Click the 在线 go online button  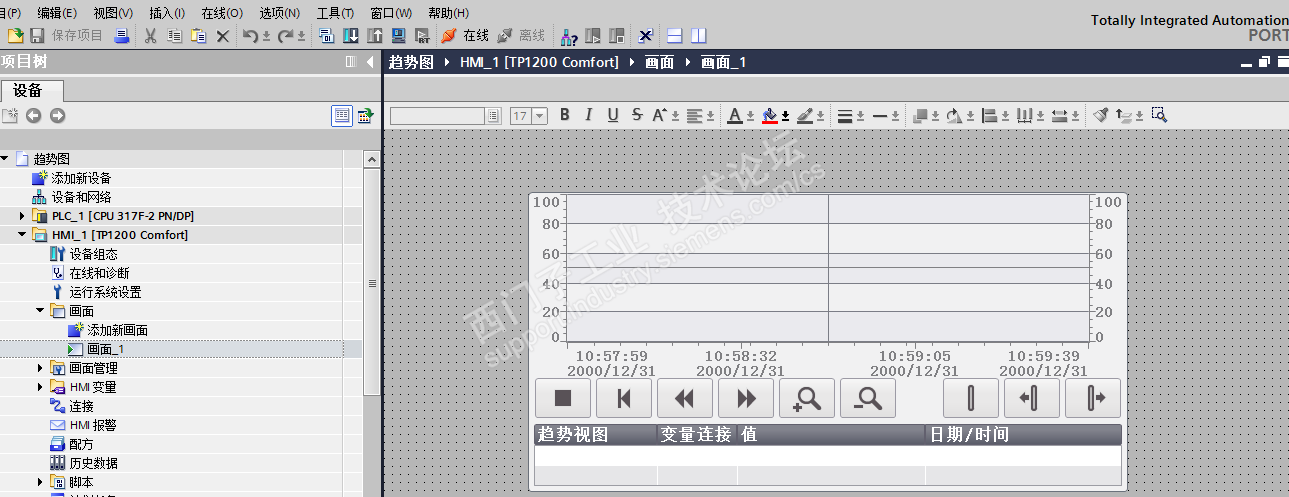tap(465, 36)
